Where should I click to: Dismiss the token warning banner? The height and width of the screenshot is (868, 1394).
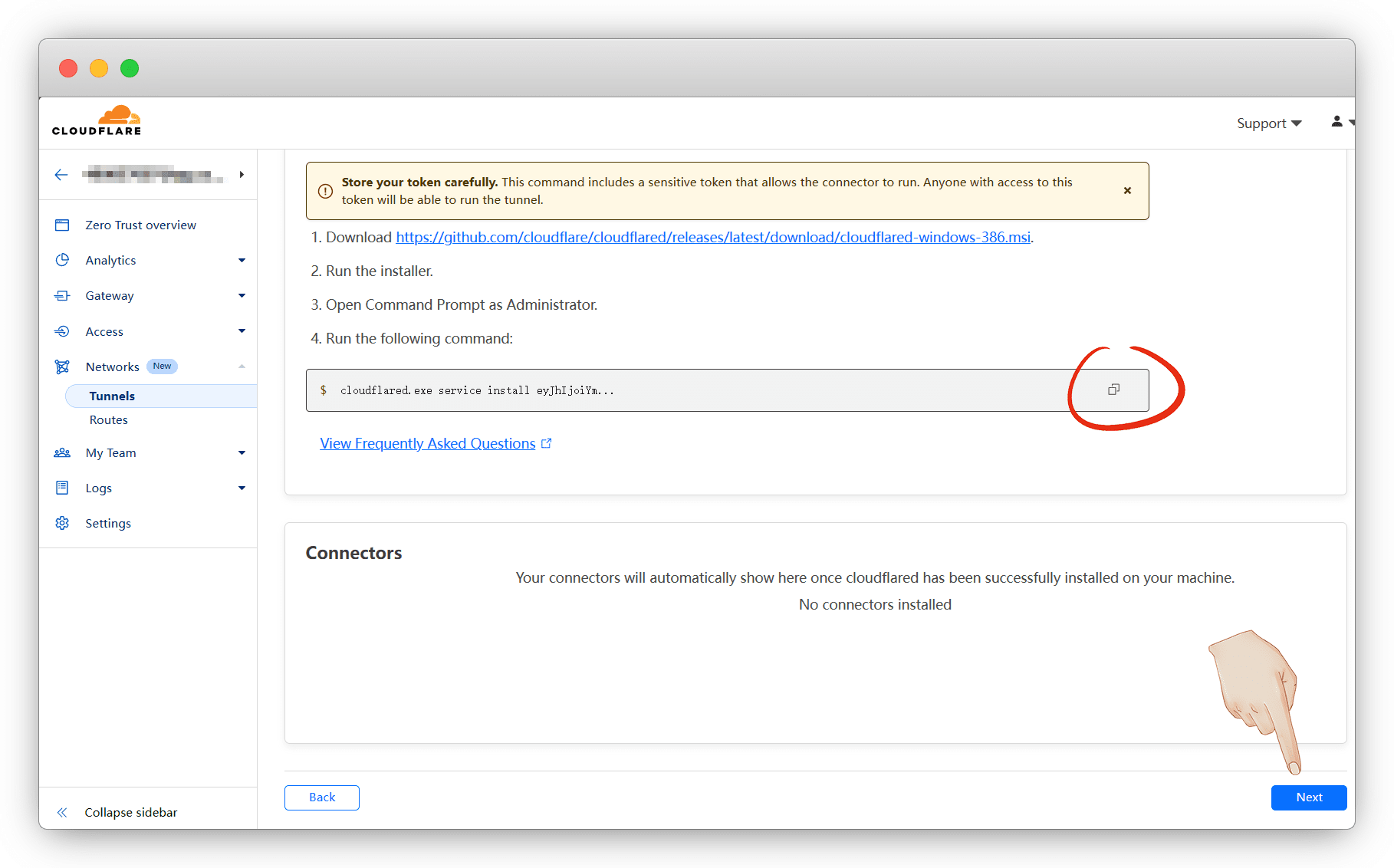click(1127, 191)
